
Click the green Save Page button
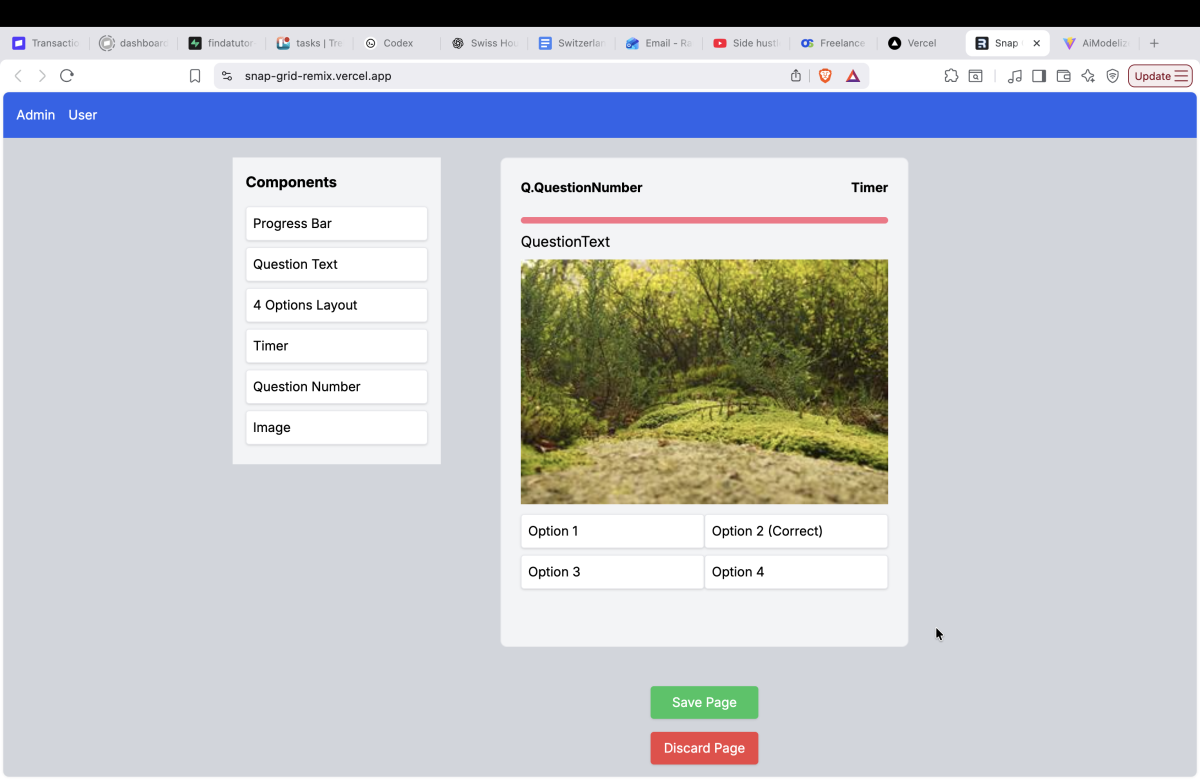point(704,702)
